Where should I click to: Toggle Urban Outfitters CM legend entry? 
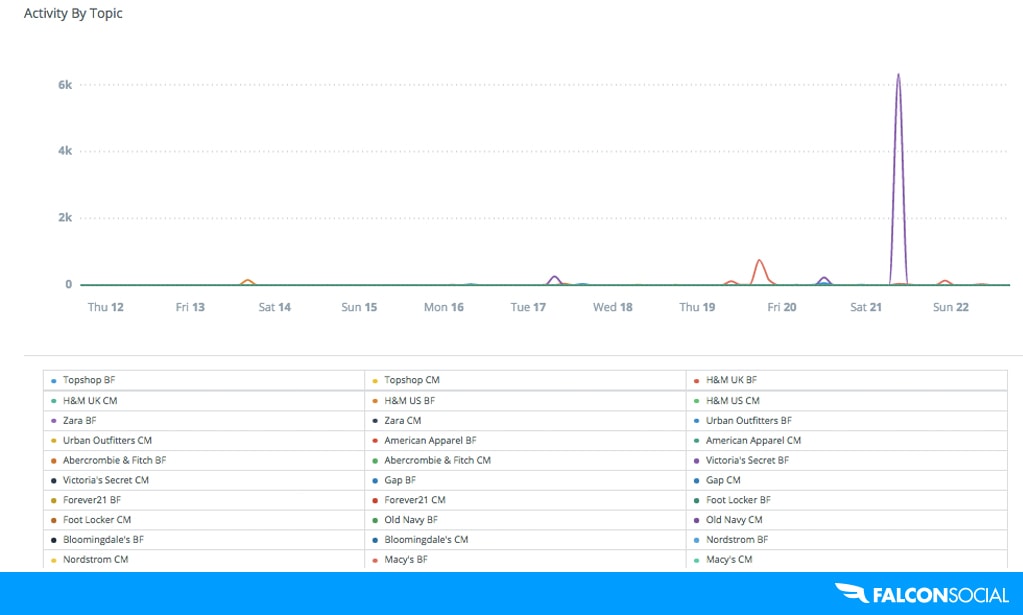pyautogui.click(x=106, y=440)
